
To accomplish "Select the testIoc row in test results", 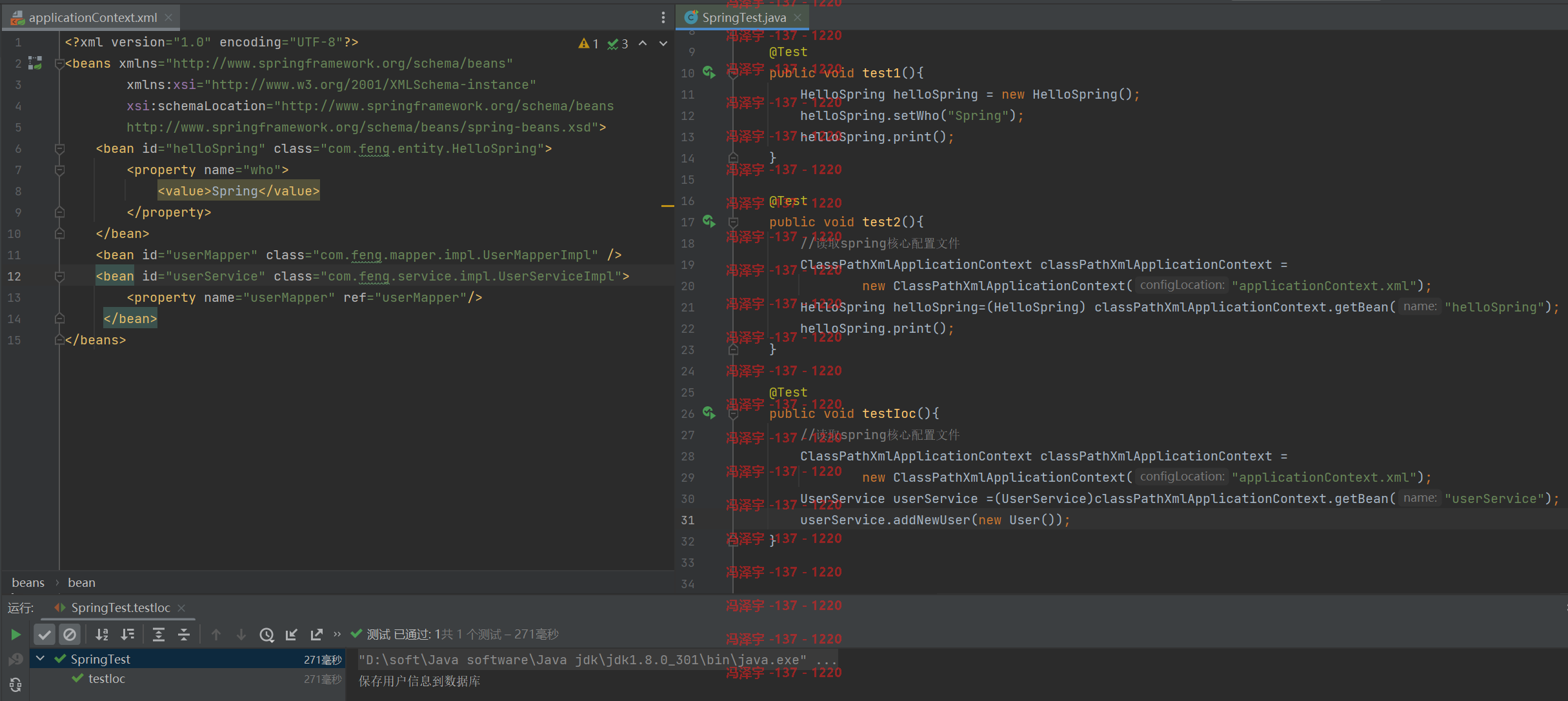I will pos(188,678).
